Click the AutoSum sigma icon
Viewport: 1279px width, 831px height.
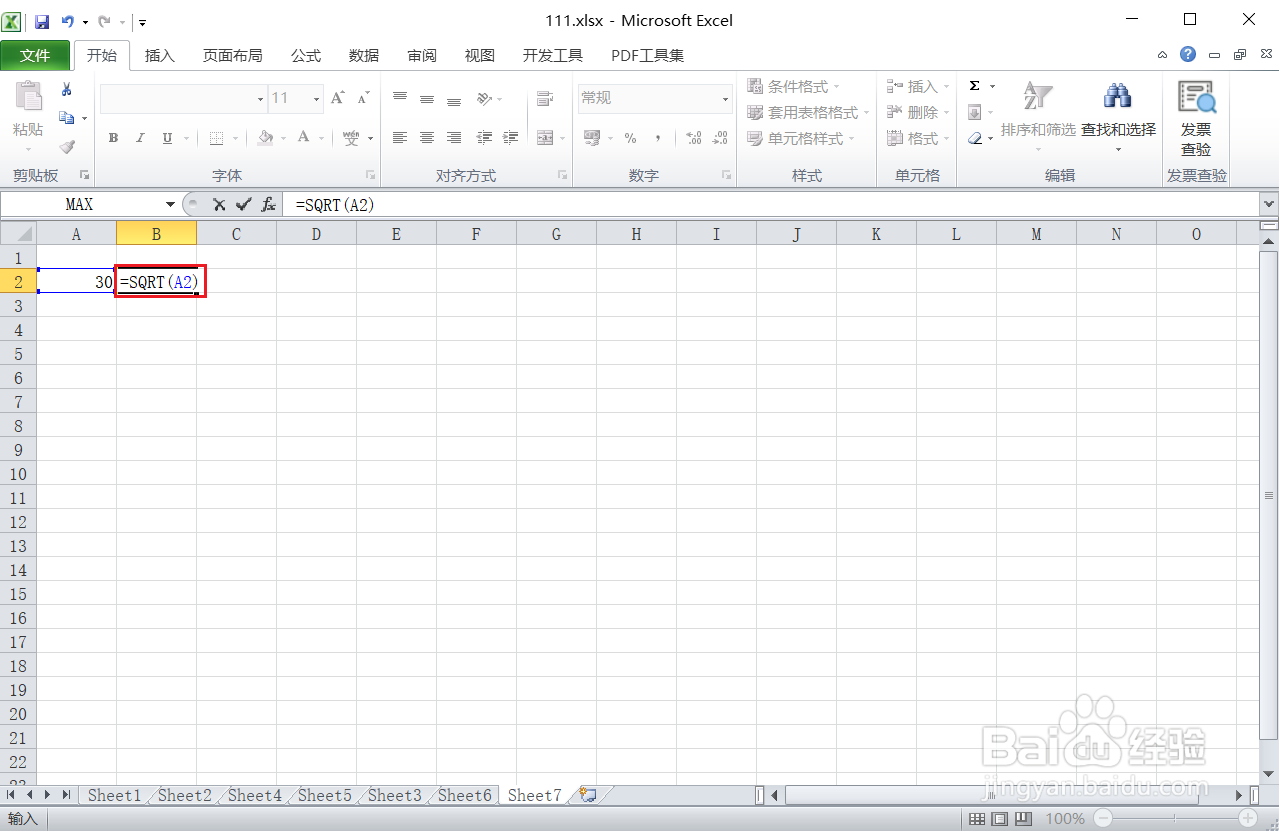pyautogui.click(x=974, y=86)
